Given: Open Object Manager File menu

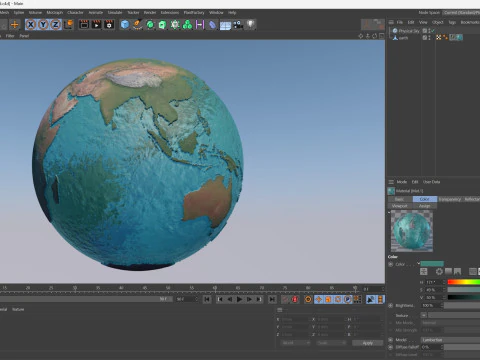Looking at the screenshot, I should click(x=400, y=22).
